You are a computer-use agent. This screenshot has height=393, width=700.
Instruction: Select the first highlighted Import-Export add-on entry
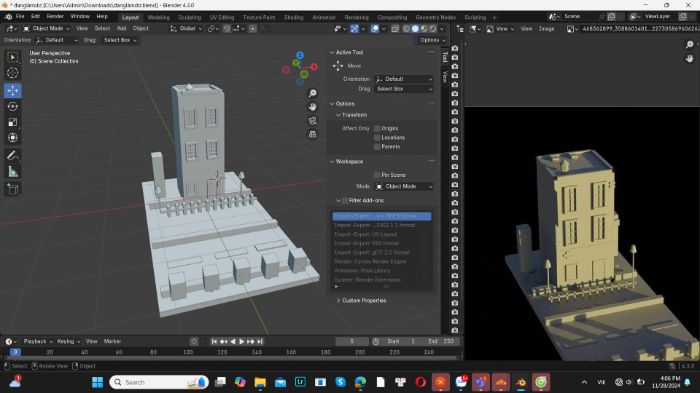coord(382,216)
